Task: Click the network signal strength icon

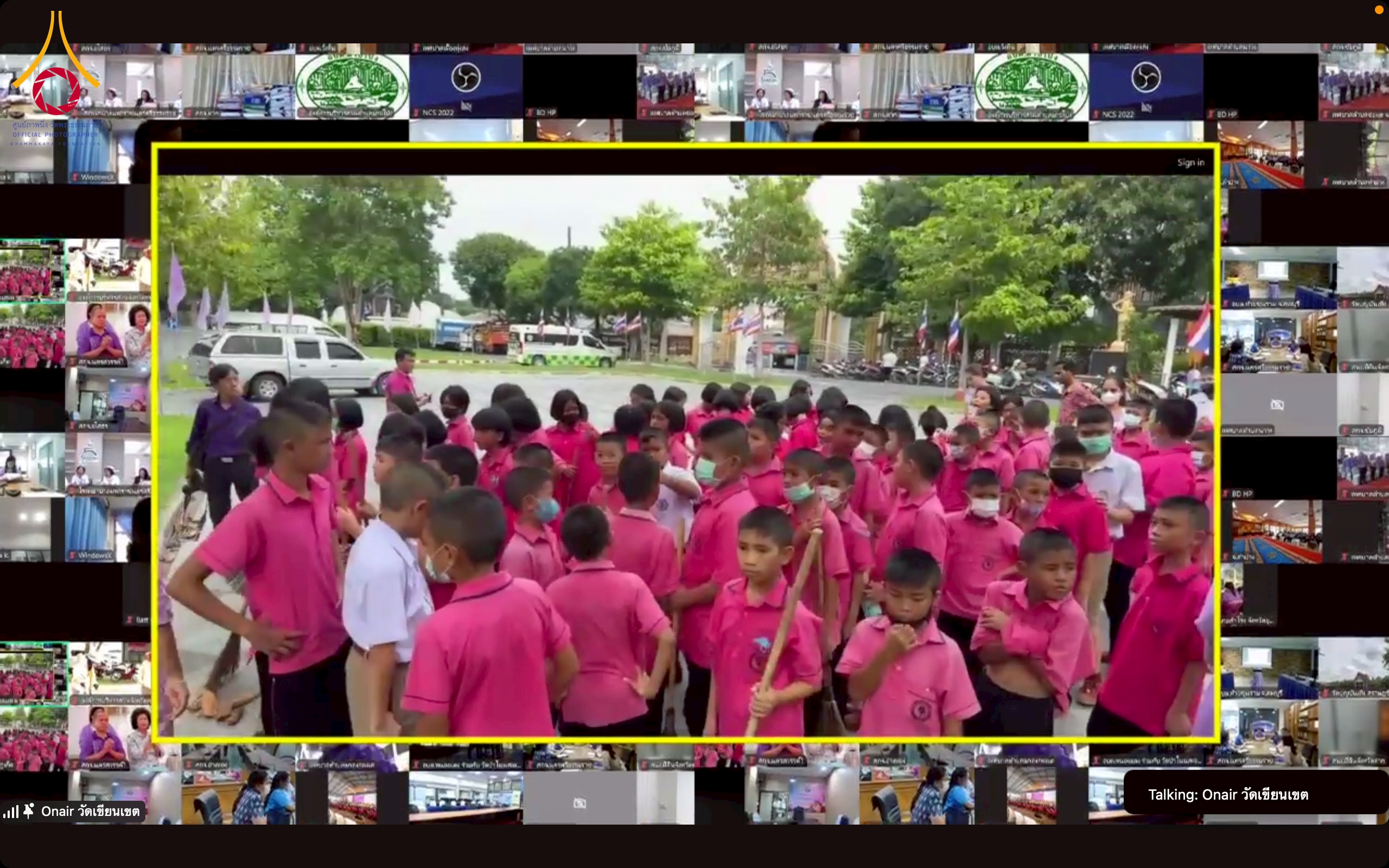Action: 10,811
